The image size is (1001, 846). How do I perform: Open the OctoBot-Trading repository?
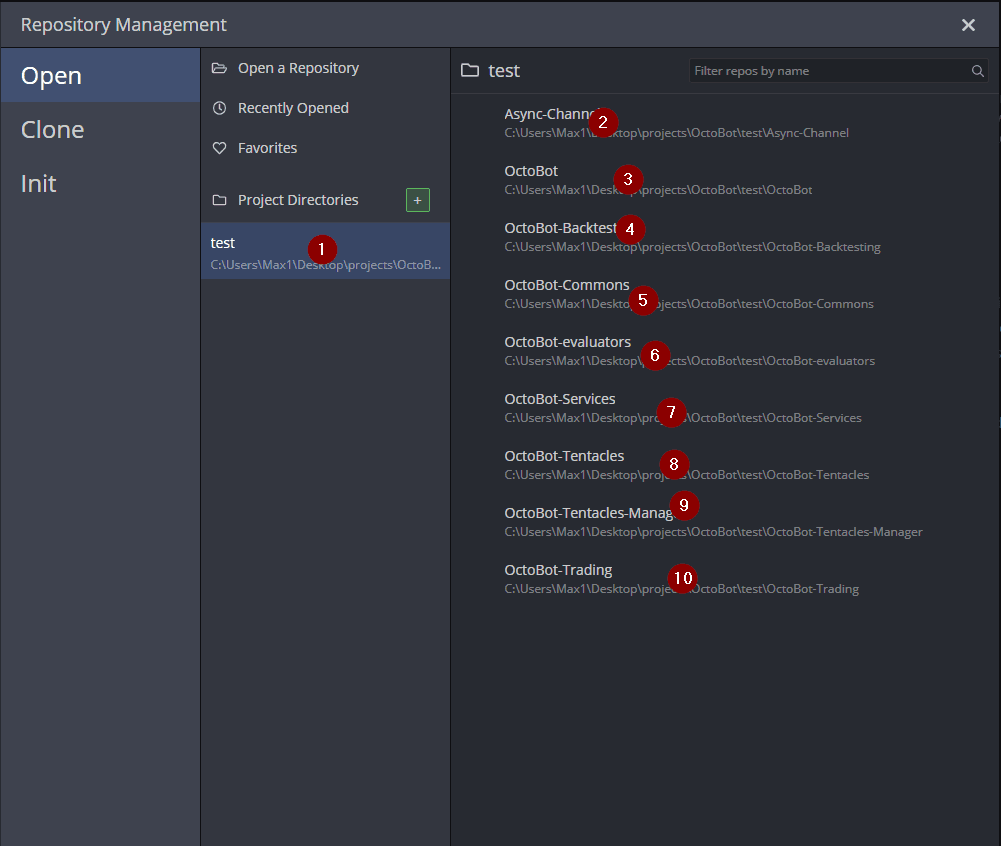pos(725,578)
